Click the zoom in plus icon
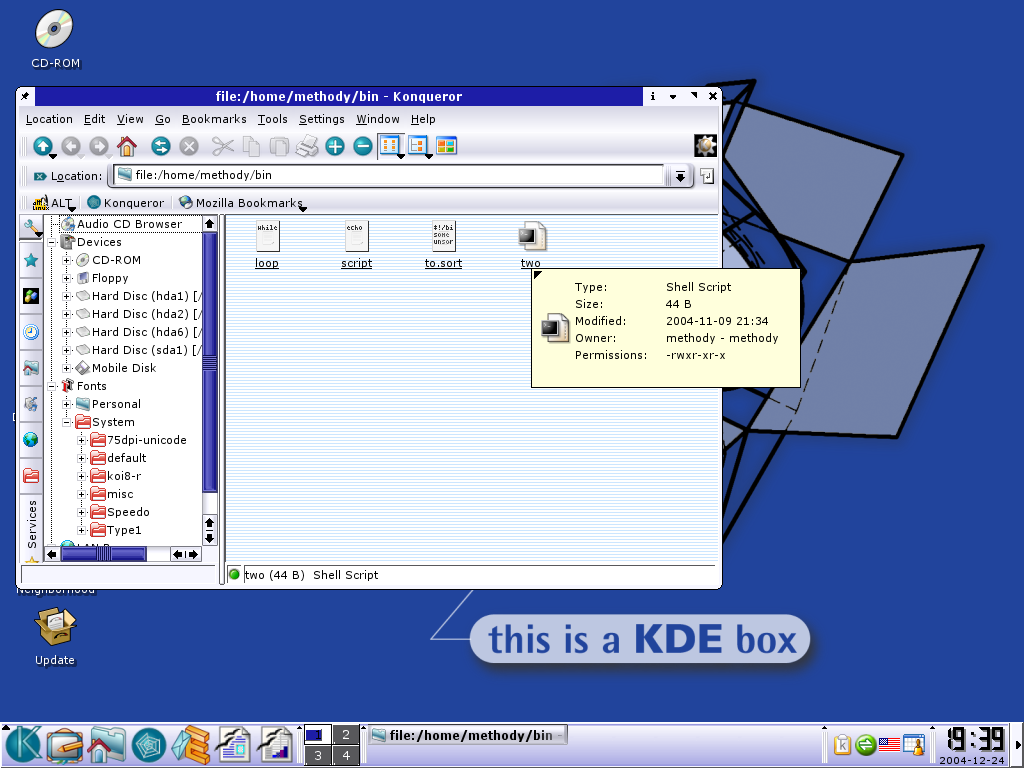 pyautogui.click(x=335, y=147)
